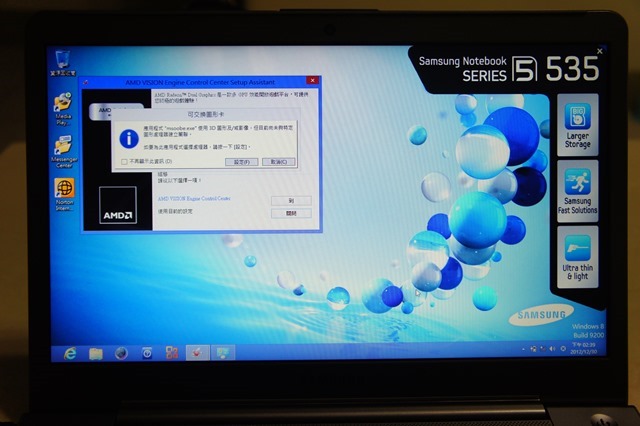Open the Media Play desktop shortcut
640x426 pixels.
tap(63, 108)
